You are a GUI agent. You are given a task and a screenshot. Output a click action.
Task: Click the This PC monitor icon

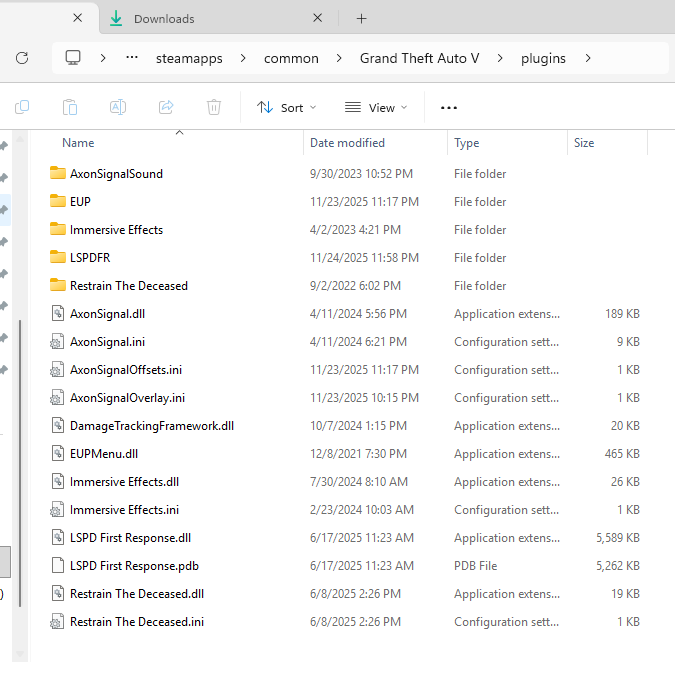pyautogui.click(x=73, y=58)
